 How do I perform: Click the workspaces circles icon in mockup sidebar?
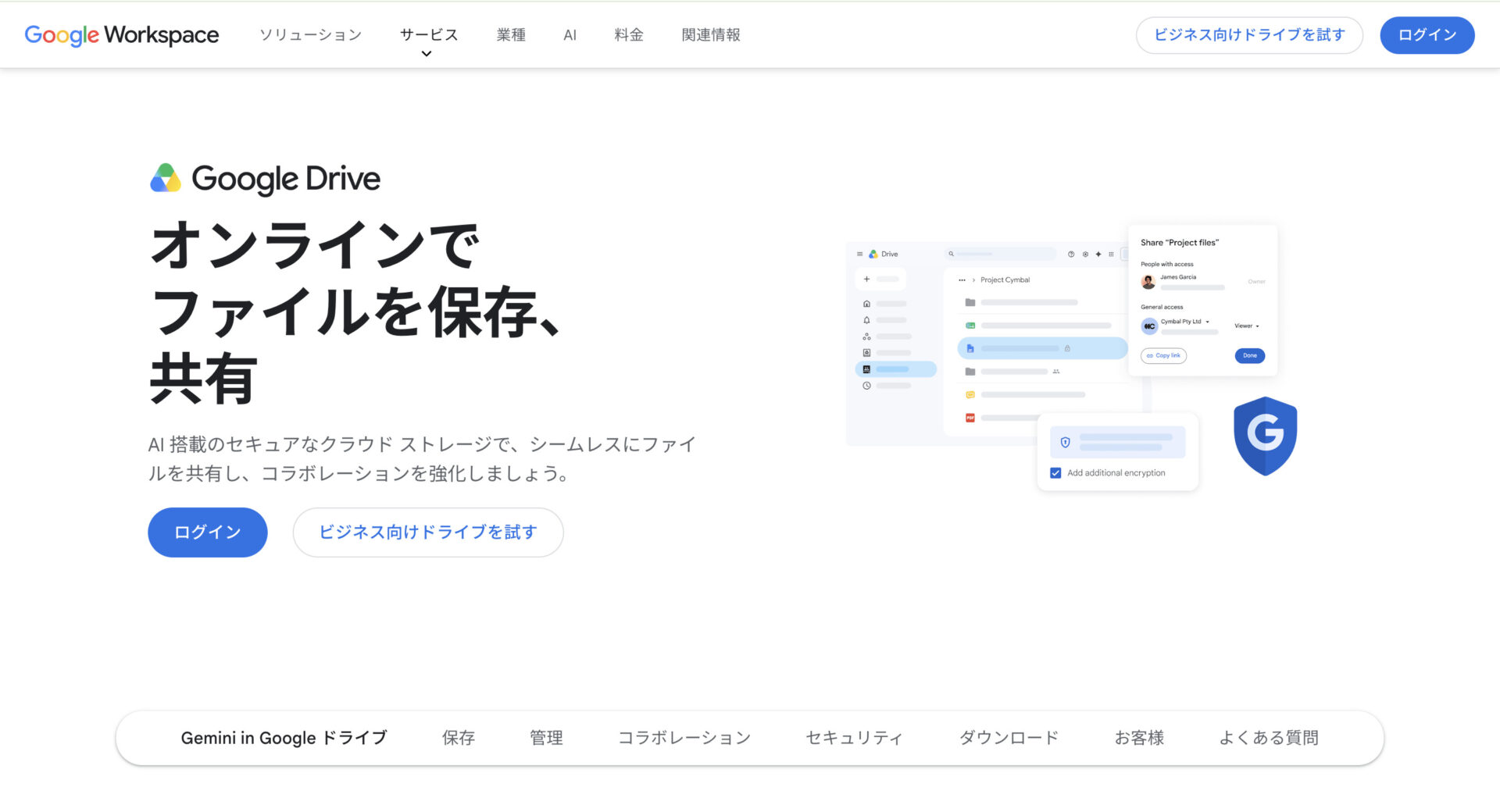pyautogui.click(x=866, y=337)
